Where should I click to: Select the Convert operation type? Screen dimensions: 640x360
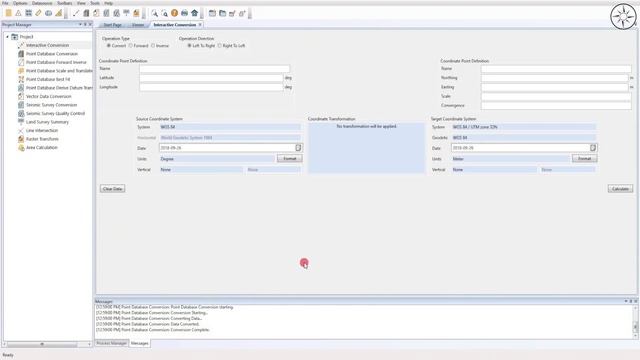[x=109, y=46]
